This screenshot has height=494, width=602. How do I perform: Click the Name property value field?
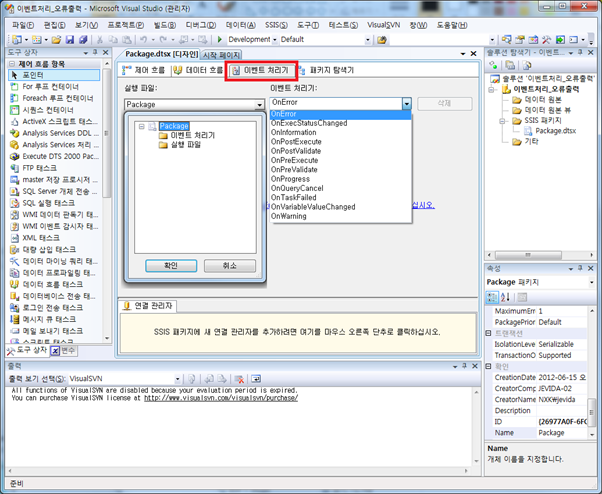[x=562, y=433]
